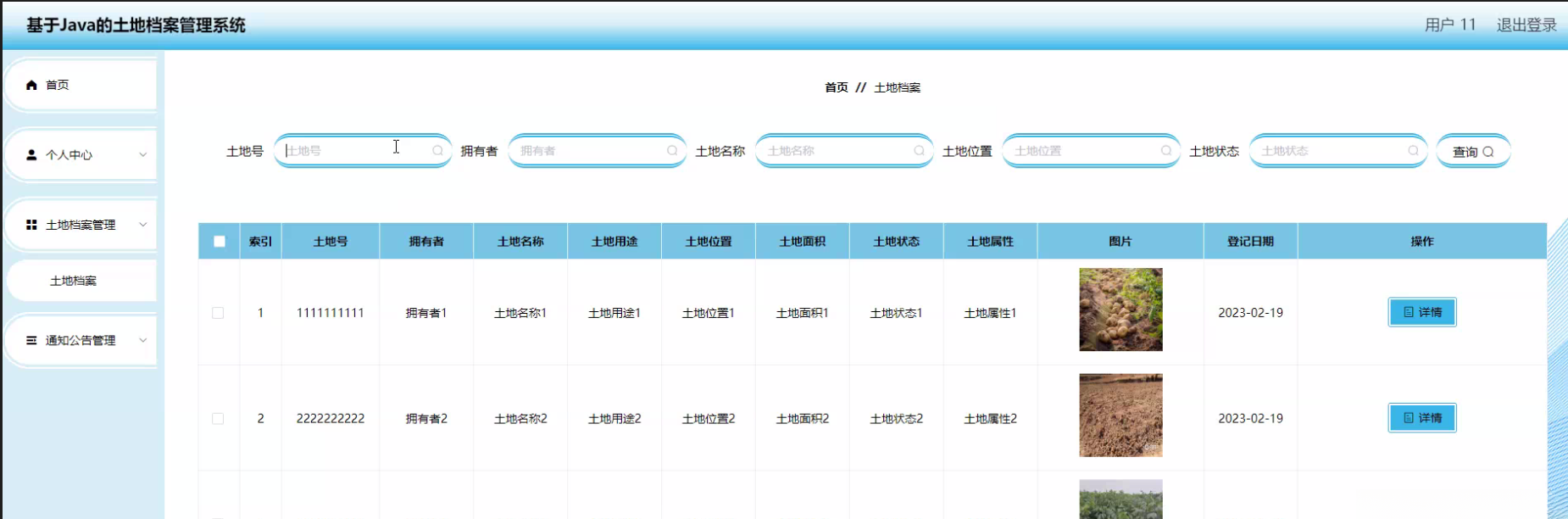1568x519 pixels.
Task: Select the 土地档案 submenu item
Action: [81, 281]
